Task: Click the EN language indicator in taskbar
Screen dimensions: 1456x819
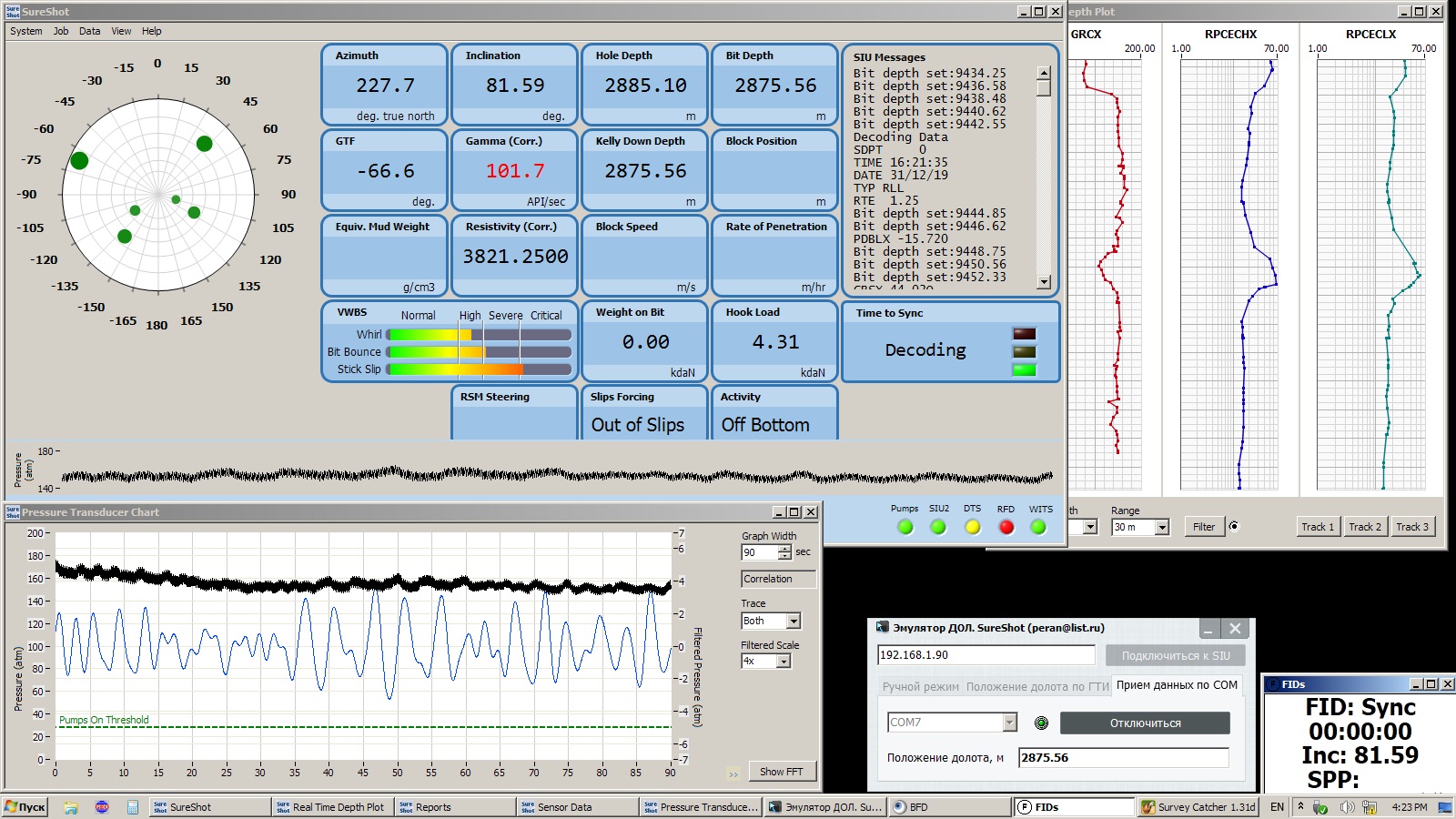Action: (x=1278, y=807)
